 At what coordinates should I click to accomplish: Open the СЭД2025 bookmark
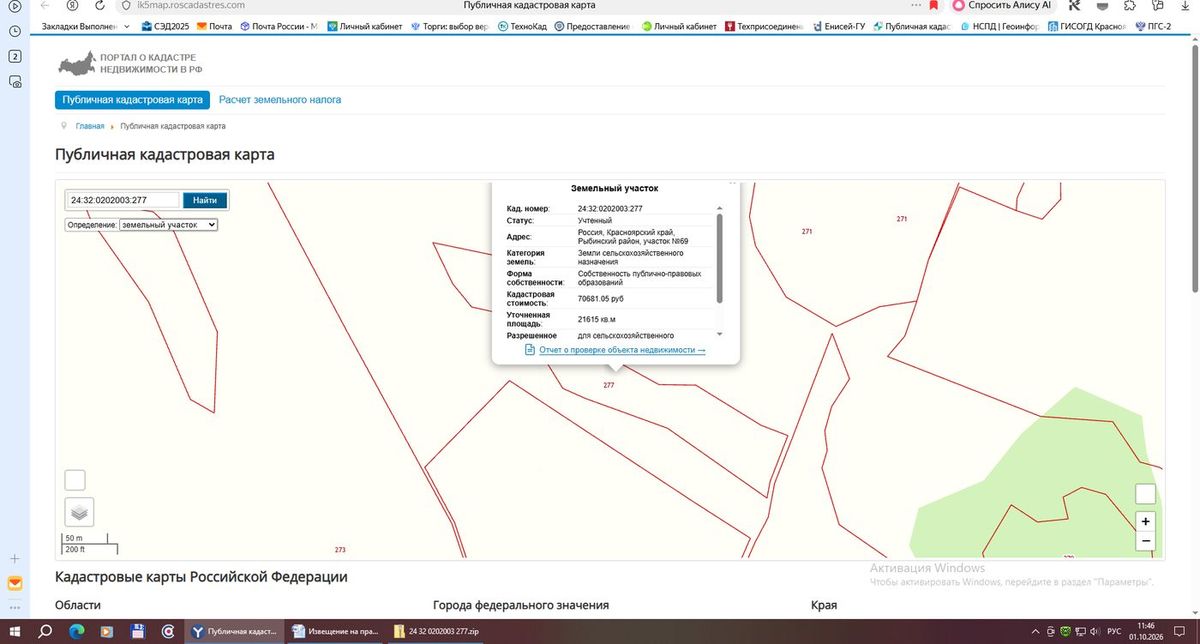[165, 26]
